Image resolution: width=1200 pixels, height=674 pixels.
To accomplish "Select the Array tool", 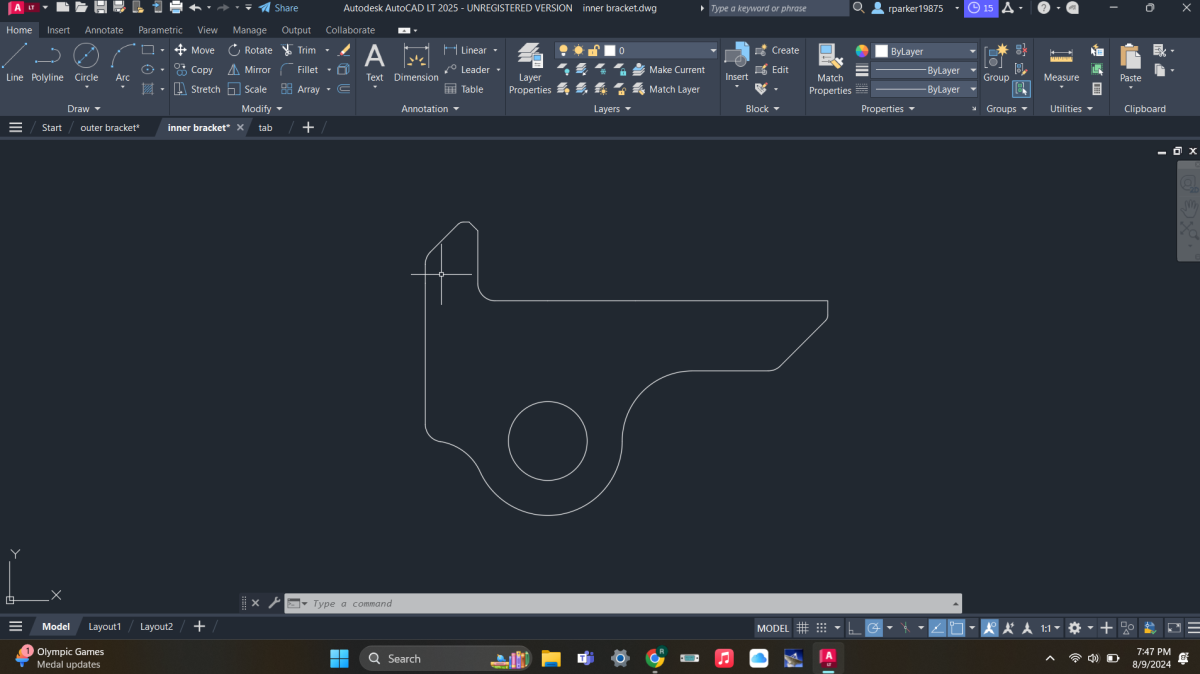I will [301, 89].
